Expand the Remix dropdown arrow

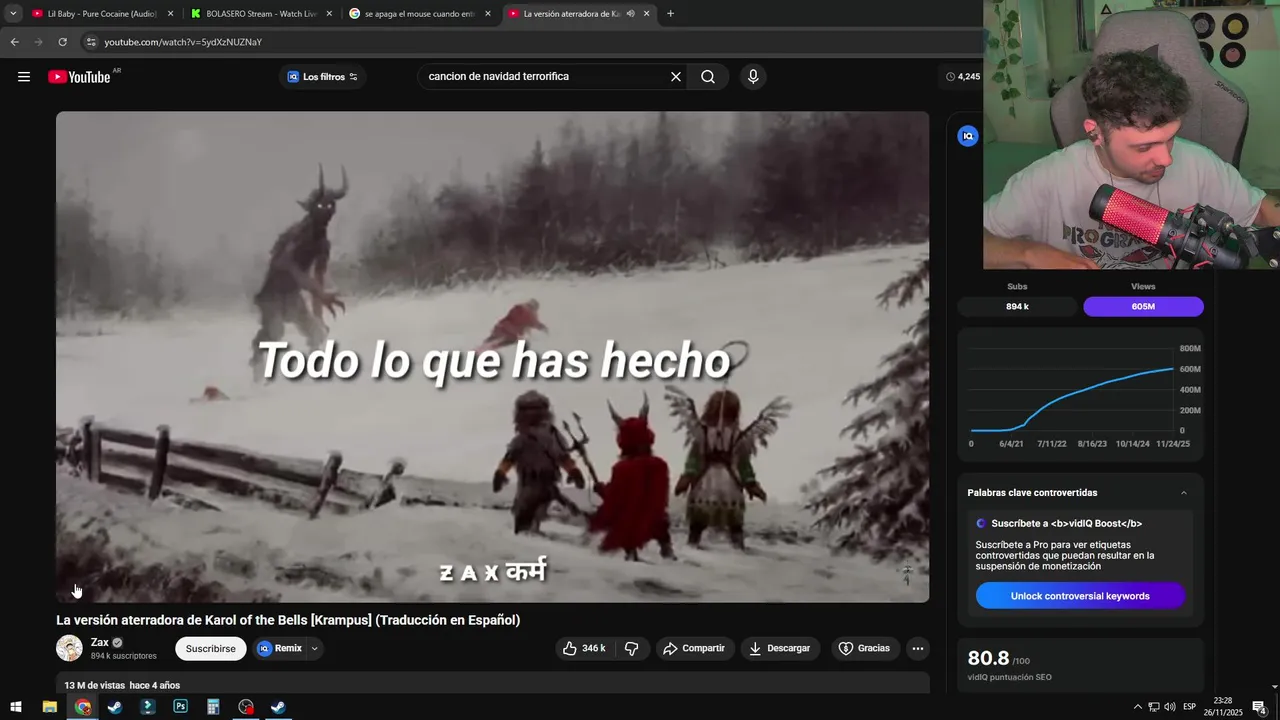[x=314, y=648]
